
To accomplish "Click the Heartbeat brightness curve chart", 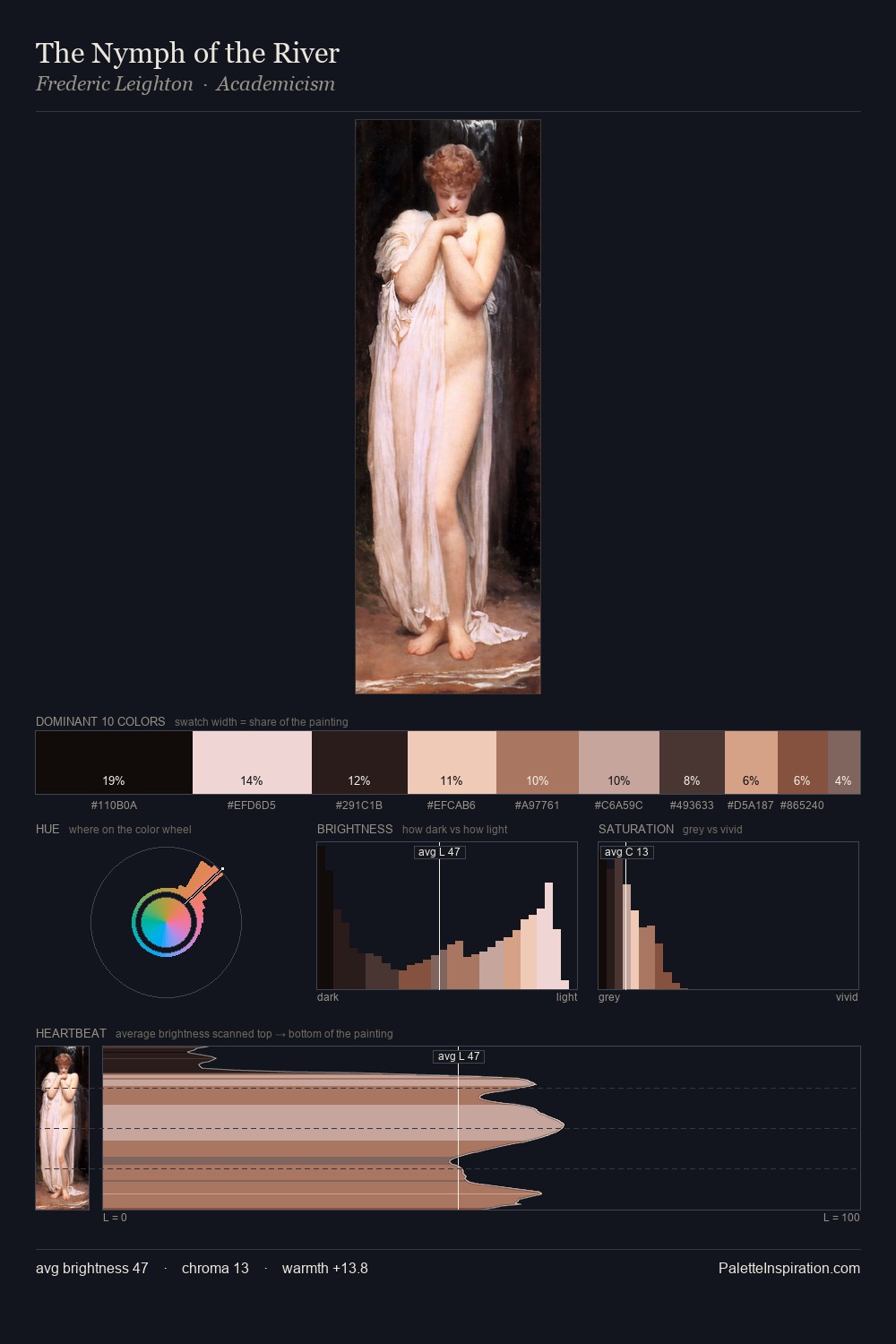I will coord(481,1128).
